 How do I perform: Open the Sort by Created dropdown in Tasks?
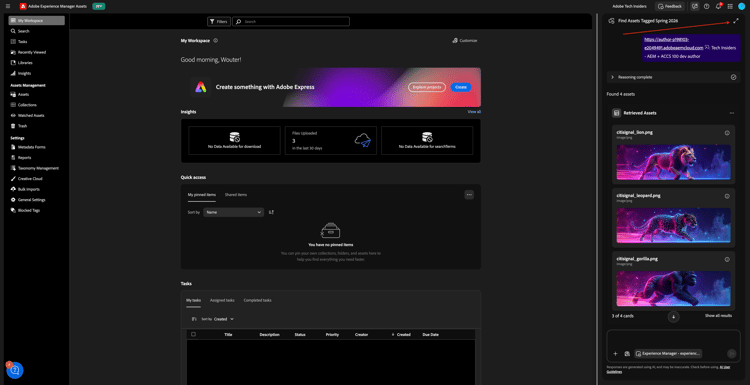point(224,319)
